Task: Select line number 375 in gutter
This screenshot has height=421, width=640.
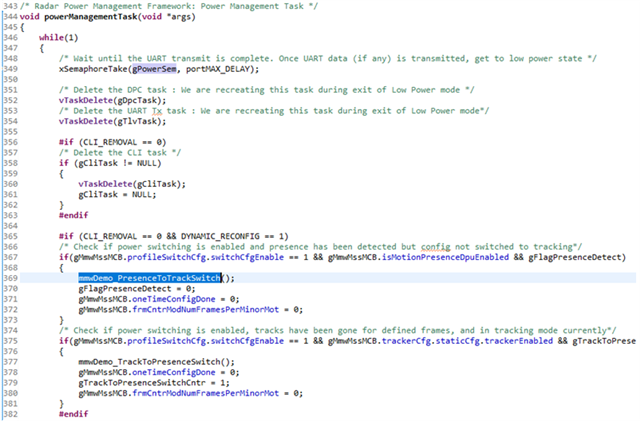Action: 10,341
